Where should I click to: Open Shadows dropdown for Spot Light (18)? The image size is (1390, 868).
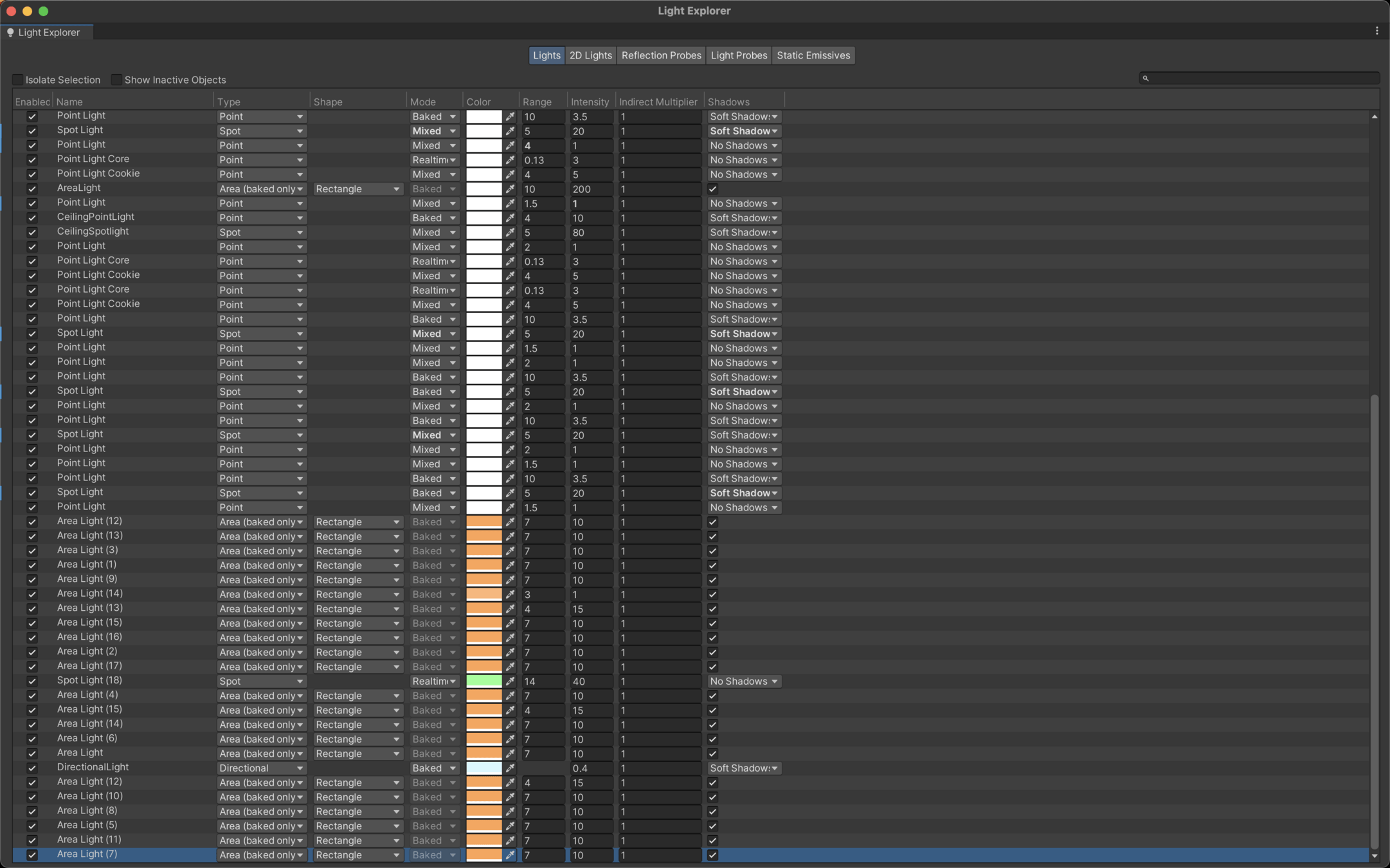click(744, 682)
